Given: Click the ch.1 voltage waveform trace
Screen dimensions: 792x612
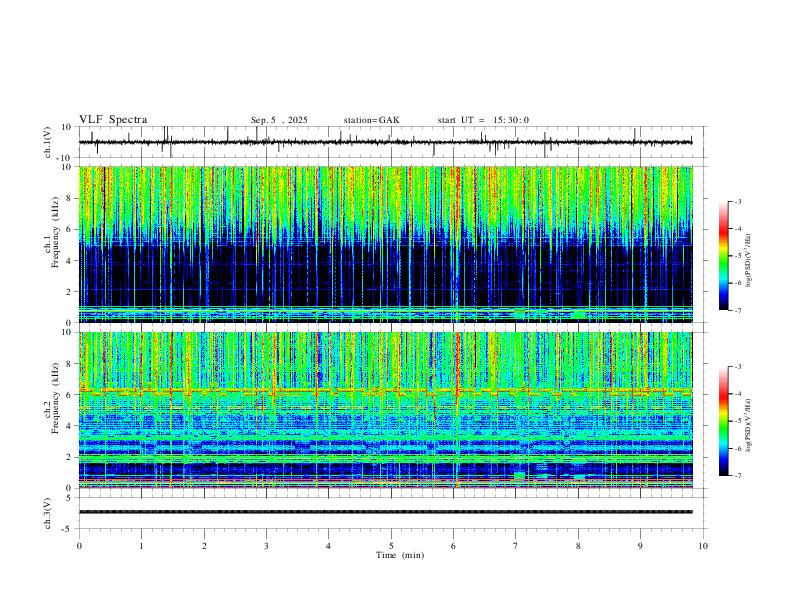Looking at the screenshot, I should pos(385,142).
